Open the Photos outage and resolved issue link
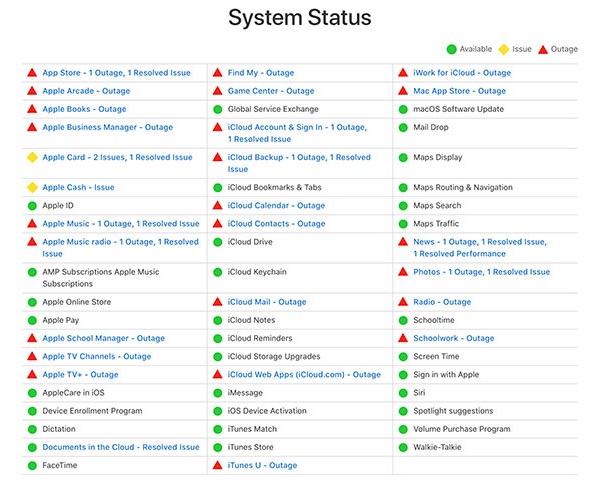Viewport: 600px width, 485px height. coord(481,272)
